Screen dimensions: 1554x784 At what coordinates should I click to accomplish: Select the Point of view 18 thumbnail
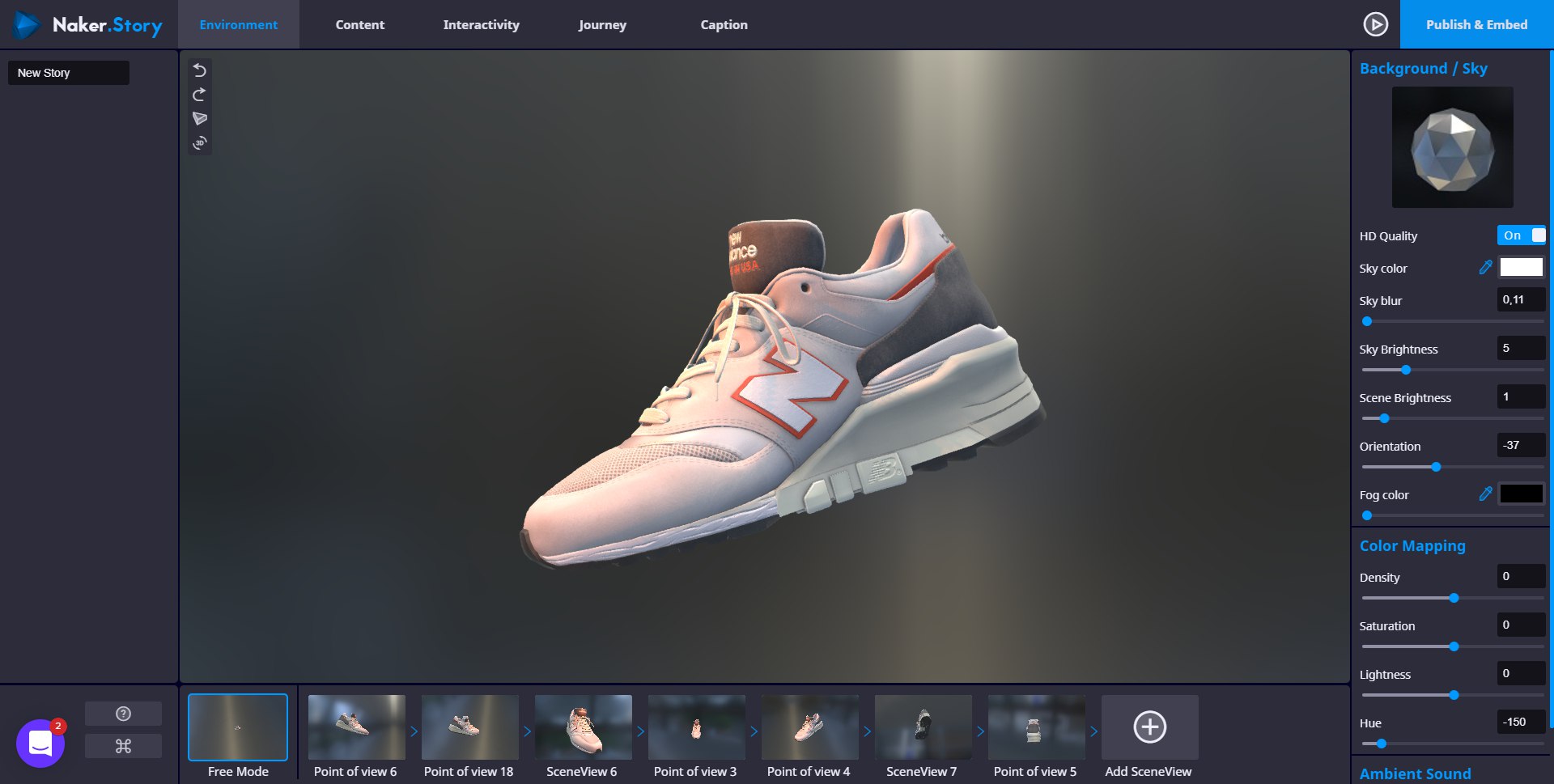click(x=469, y=727)
